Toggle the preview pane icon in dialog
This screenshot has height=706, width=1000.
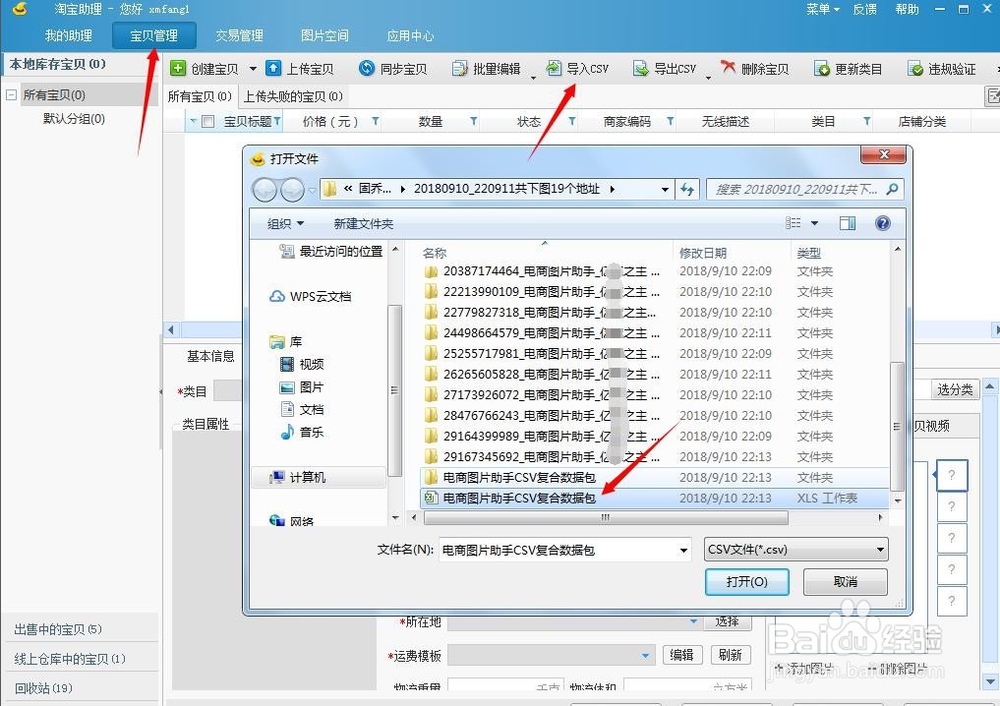[848, 223]
